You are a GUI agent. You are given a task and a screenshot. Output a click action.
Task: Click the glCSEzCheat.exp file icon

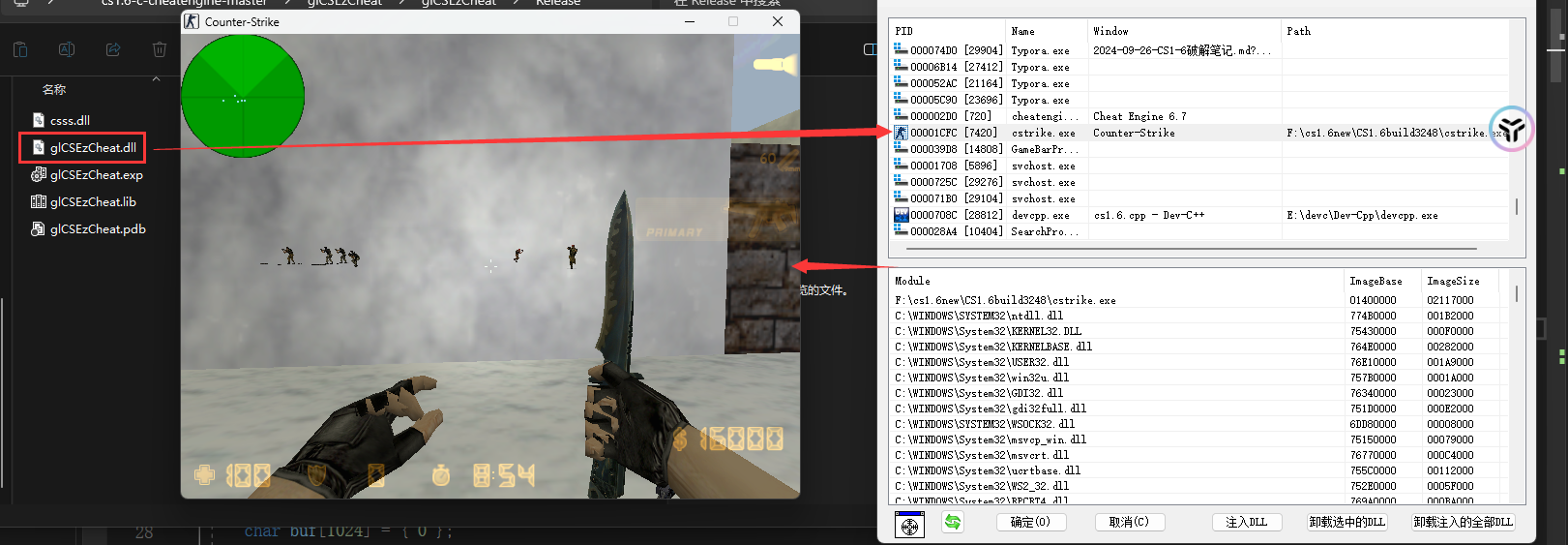click(x=39, y=174)
